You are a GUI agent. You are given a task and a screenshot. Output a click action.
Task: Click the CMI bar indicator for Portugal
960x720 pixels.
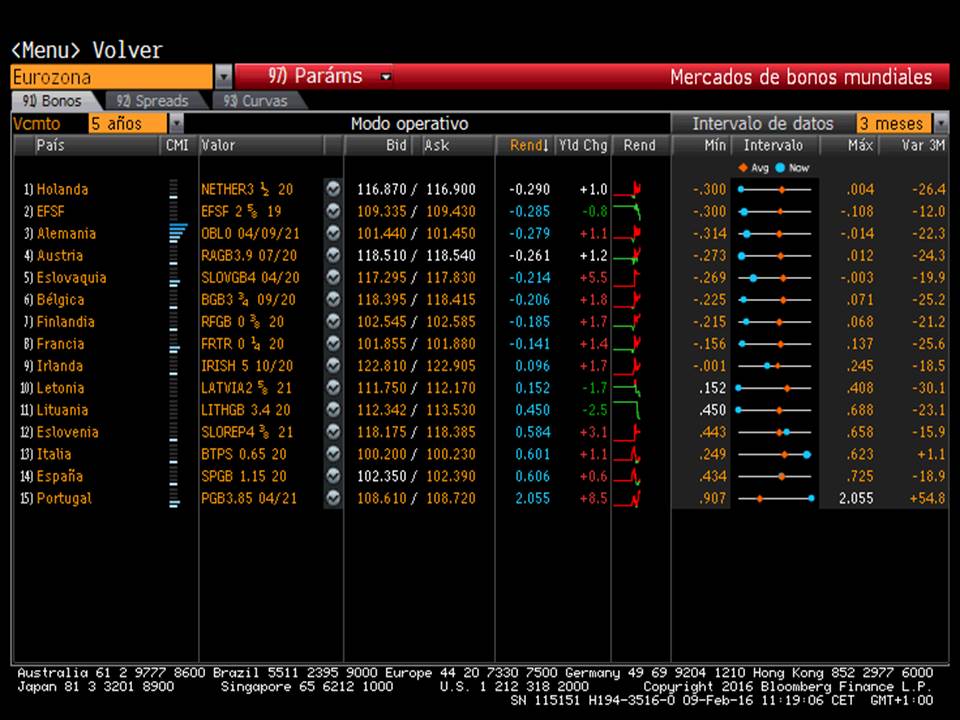[x=174, y=498]
